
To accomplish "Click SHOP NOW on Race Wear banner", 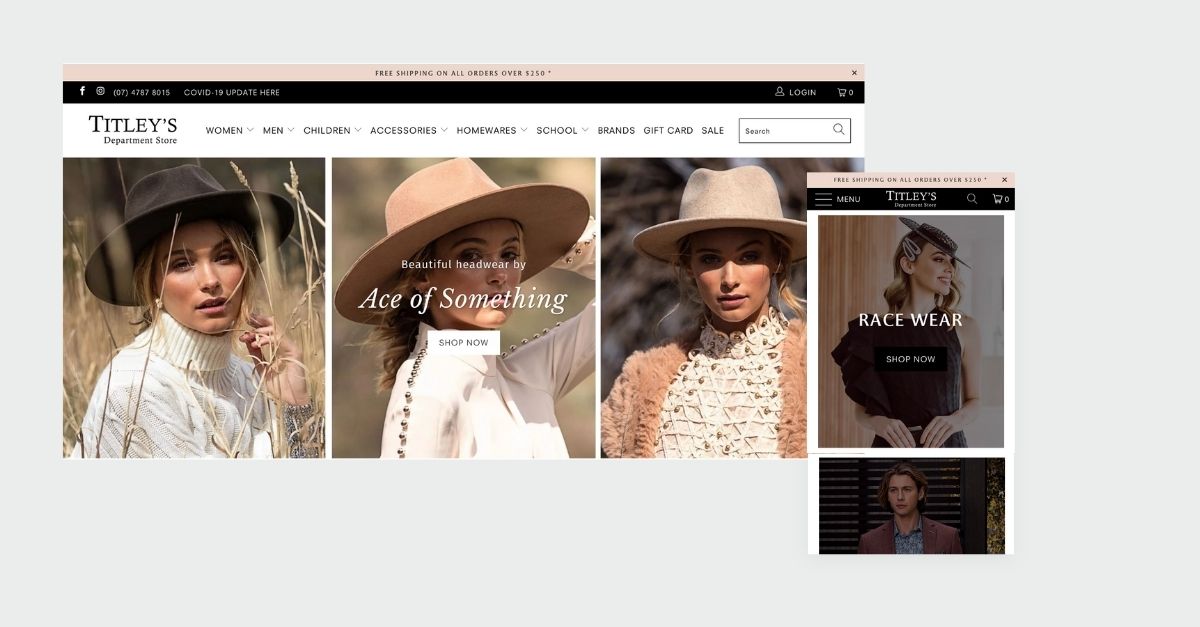I will [x=911, y=359].
